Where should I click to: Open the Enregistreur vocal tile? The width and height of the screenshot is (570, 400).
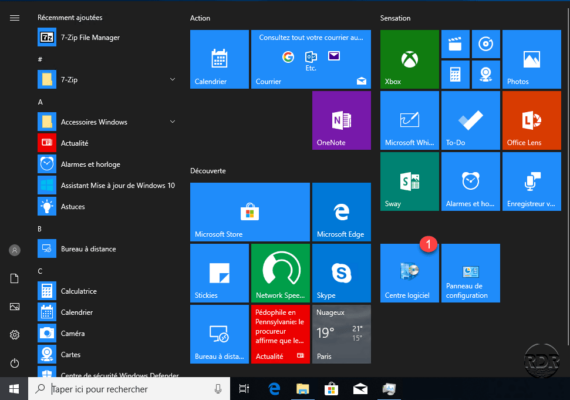coord(531,181)
